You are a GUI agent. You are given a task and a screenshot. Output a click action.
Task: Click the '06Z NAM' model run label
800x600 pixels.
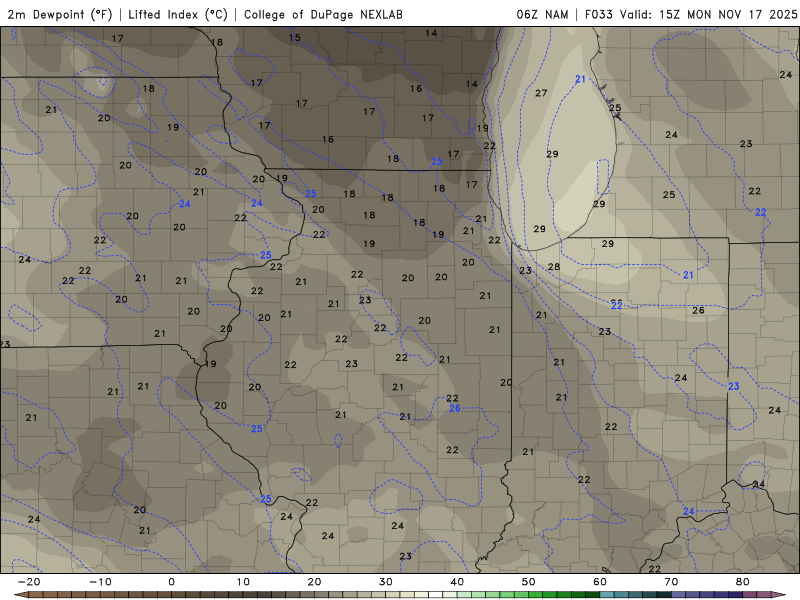tap(542, 14)
